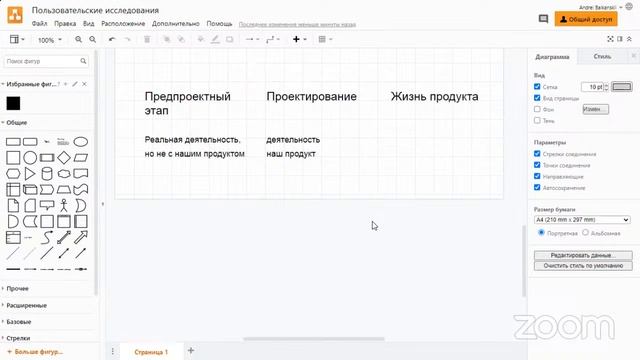640x360 pixels.
Task: Open the A4 paper size dropdown
Action: (x=582, y=220)
